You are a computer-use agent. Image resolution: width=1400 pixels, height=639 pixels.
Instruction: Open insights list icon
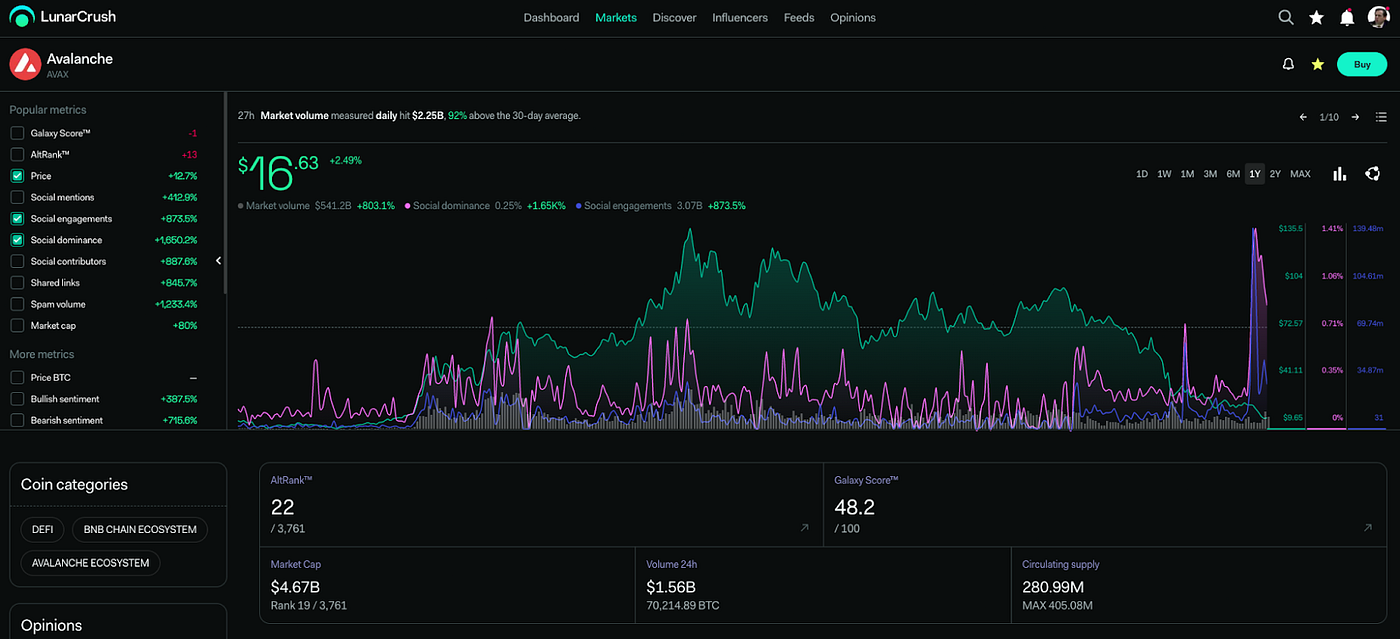point(1381,117)
